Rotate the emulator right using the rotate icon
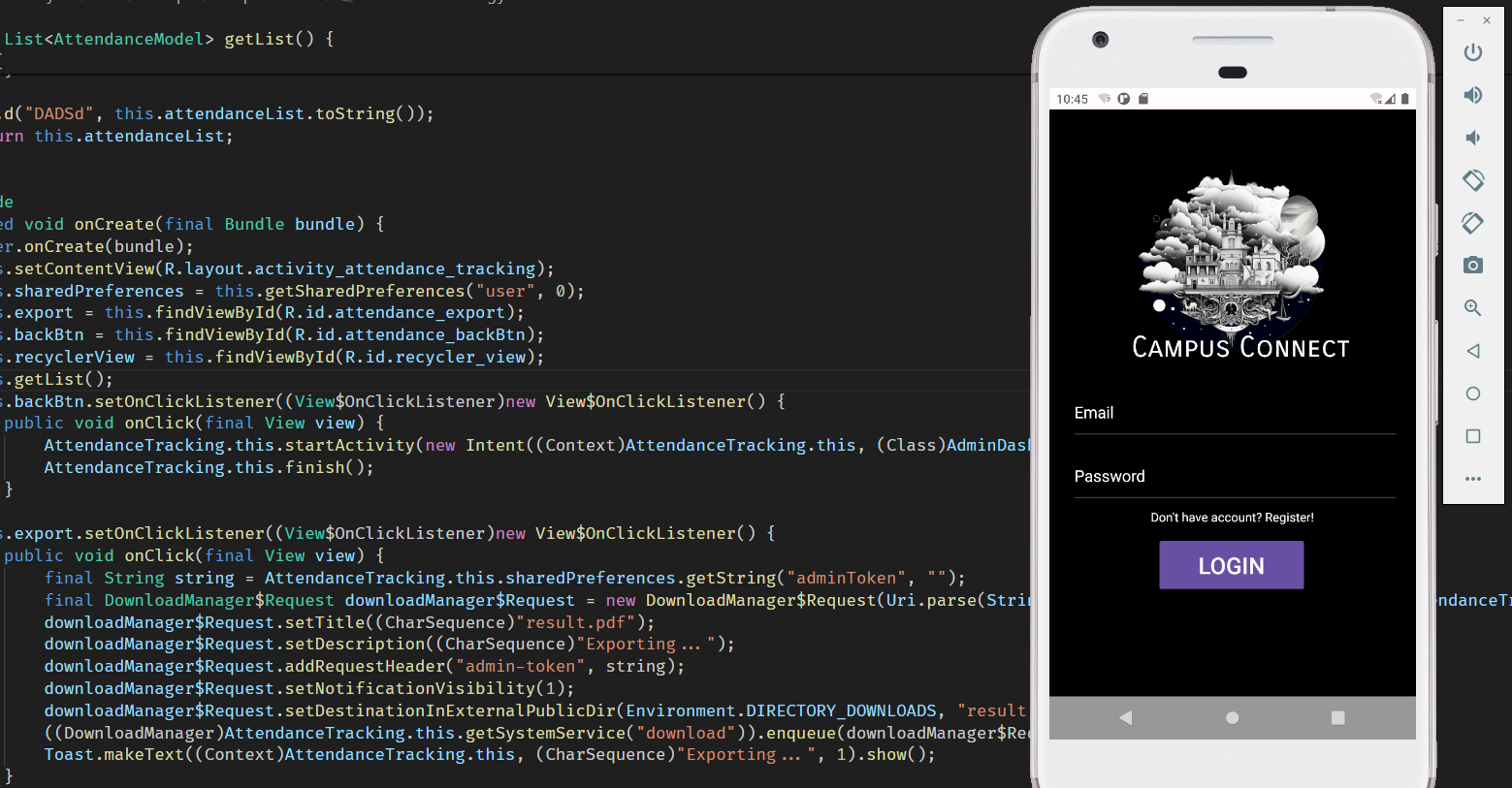The height and width of the screenshot is (788, 1512). (x=1472, y=223)
